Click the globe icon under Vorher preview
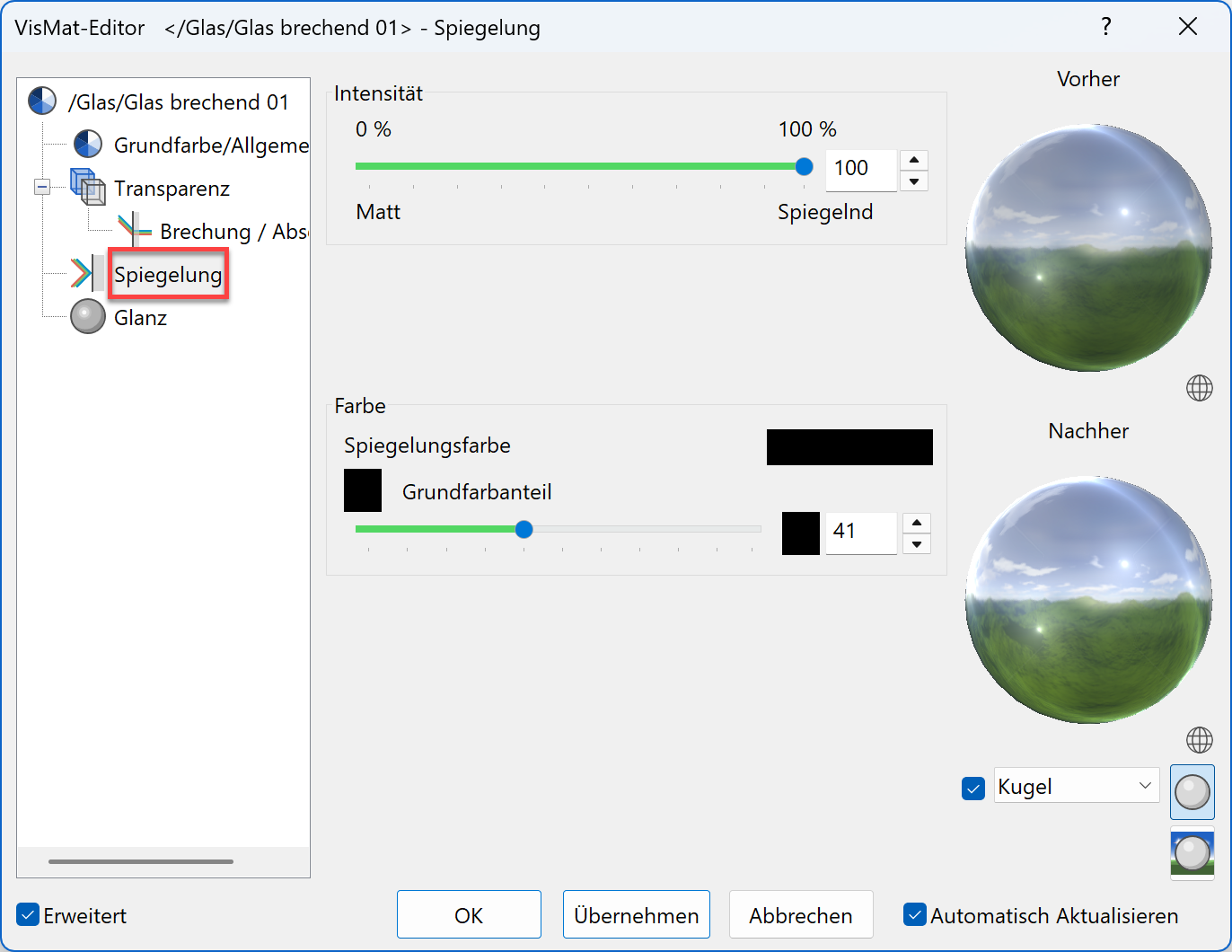 pyautogui.click(x=1199, y=387)
